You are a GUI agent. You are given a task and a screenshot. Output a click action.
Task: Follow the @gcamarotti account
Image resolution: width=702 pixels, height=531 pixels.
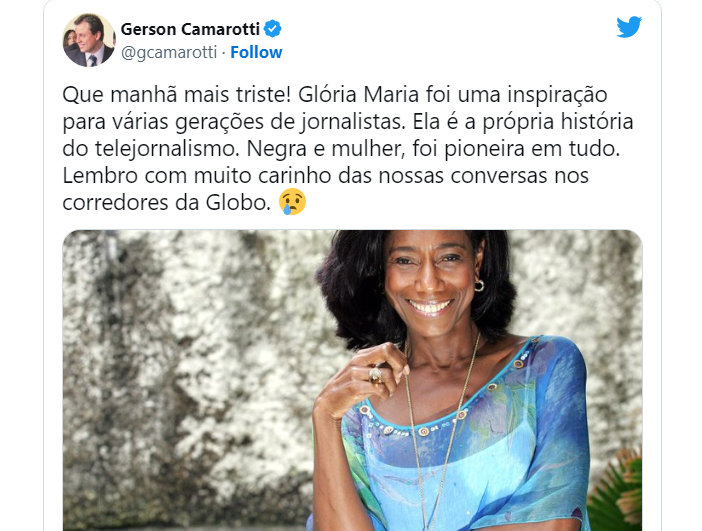pyautogui.click(x=256, y=52)
